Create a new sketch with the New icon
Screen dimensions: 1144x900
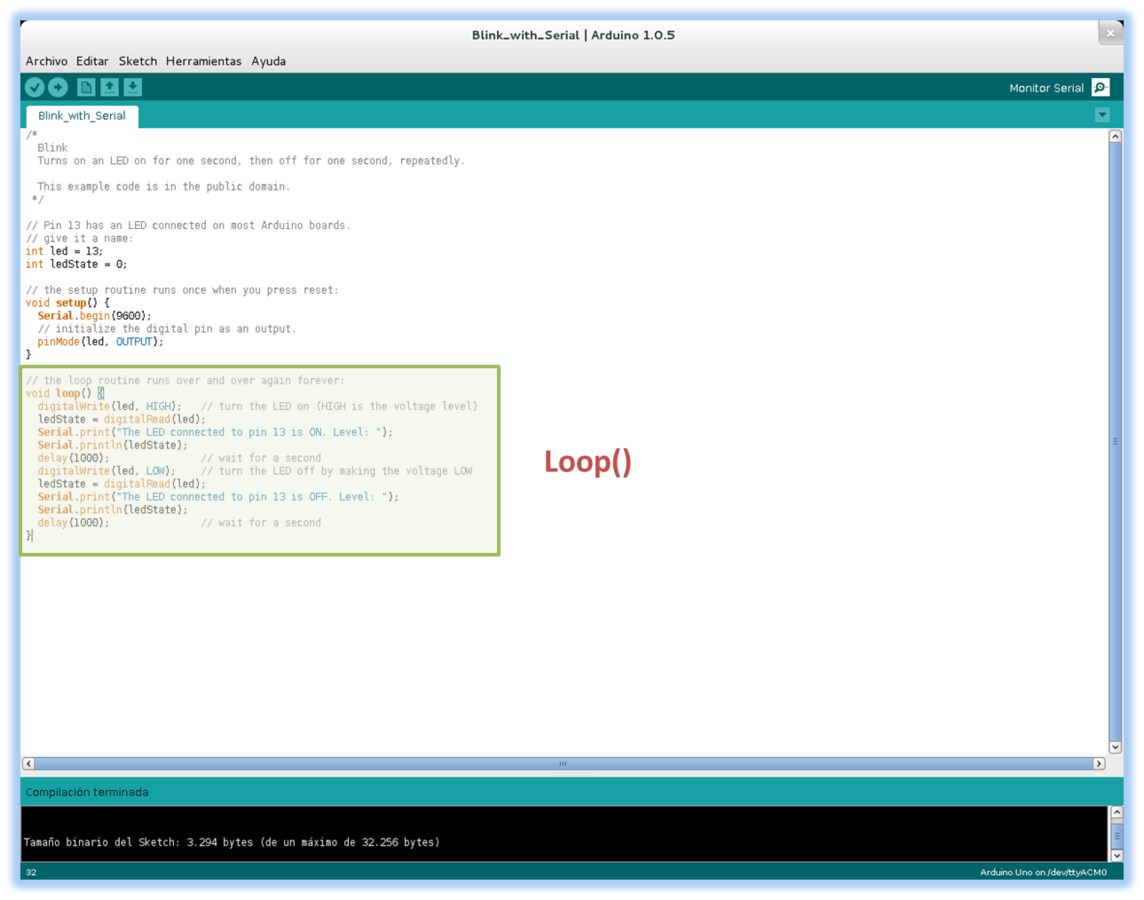86,88
